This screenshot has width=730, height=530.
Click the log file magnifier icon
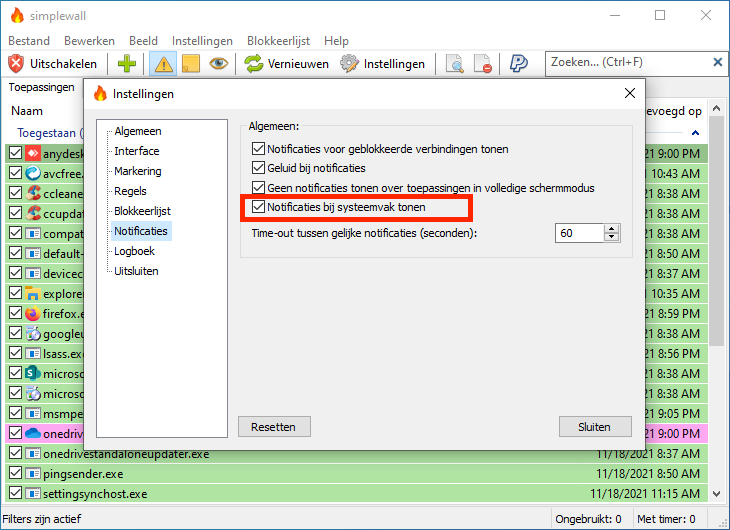[454, 63]
